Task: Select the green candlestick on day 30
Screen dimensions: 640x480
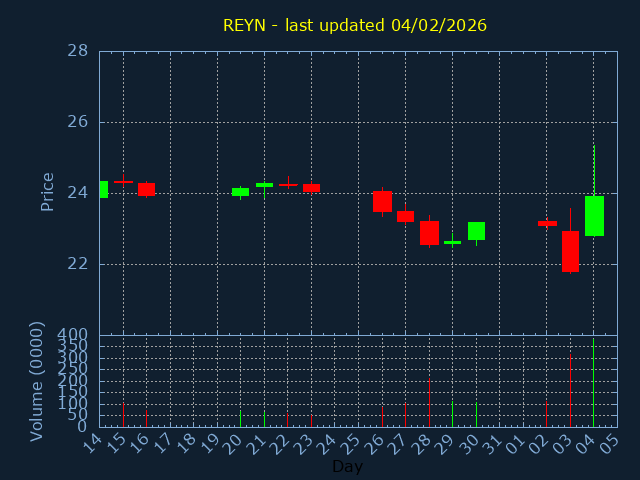Action: point(476,231)
